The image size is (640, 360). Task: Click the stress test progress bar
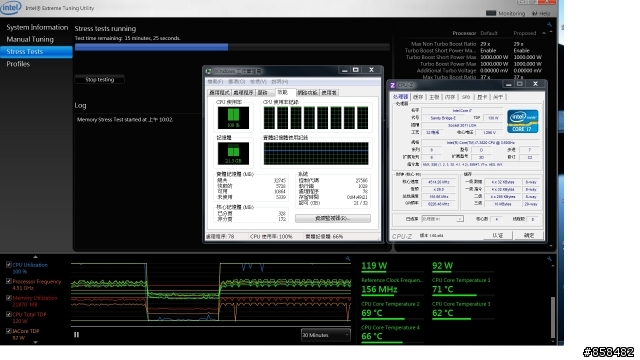point(231,47)
